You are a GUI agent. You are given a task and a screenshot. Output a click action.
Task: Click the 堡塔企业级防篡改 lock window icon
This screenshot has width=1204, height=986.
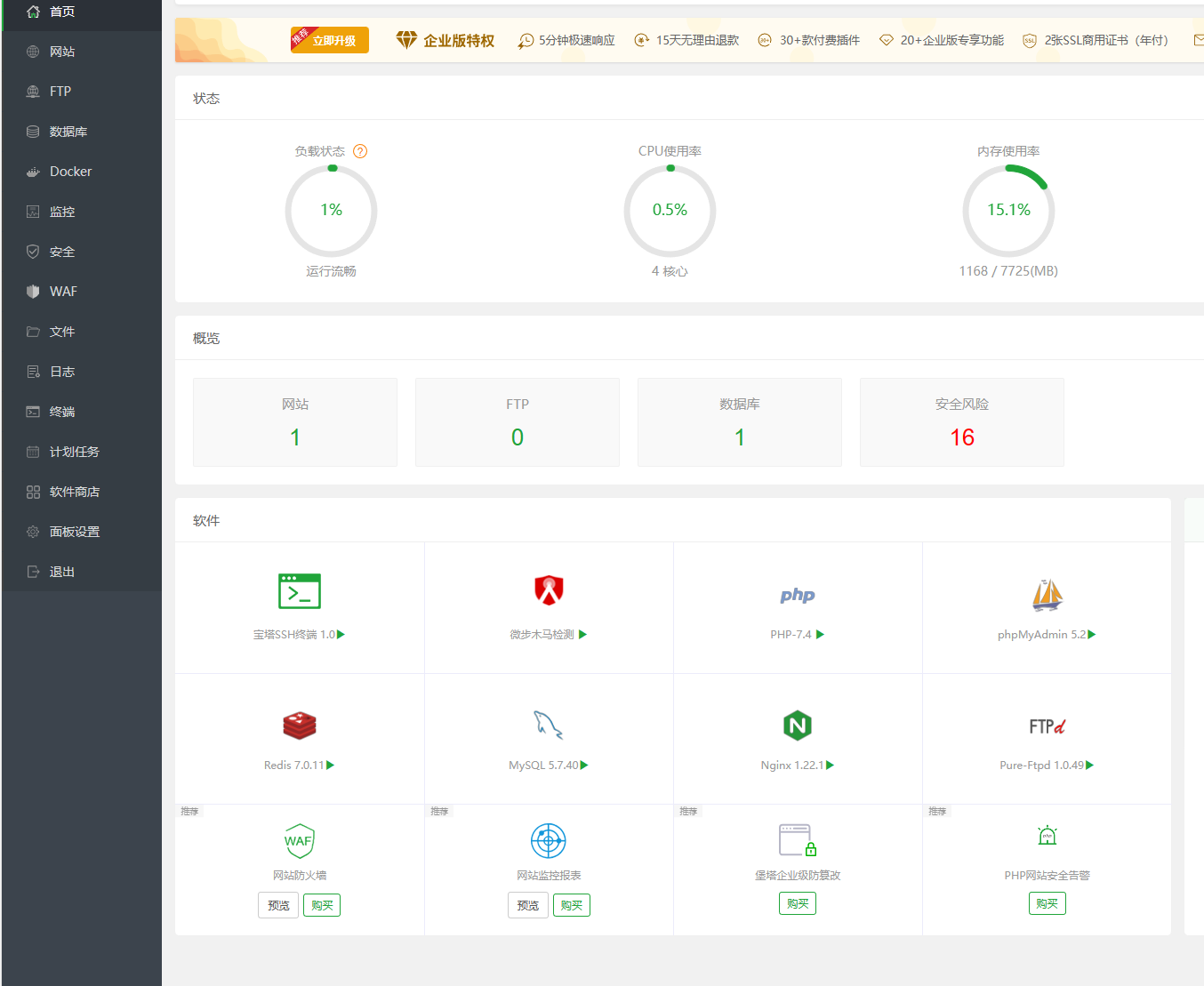click(x=798, y=840)
